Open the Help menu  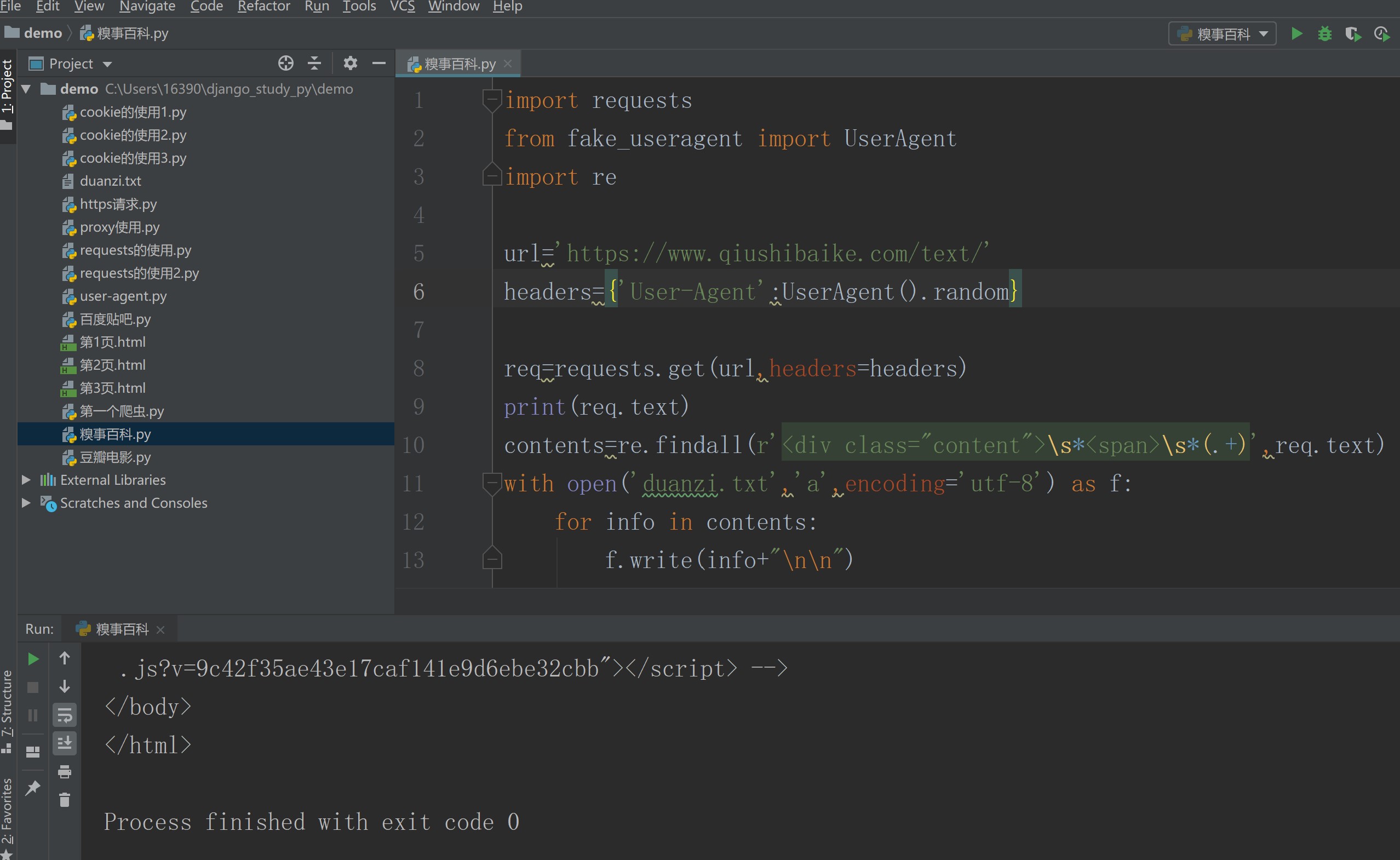tap(507, 6)
